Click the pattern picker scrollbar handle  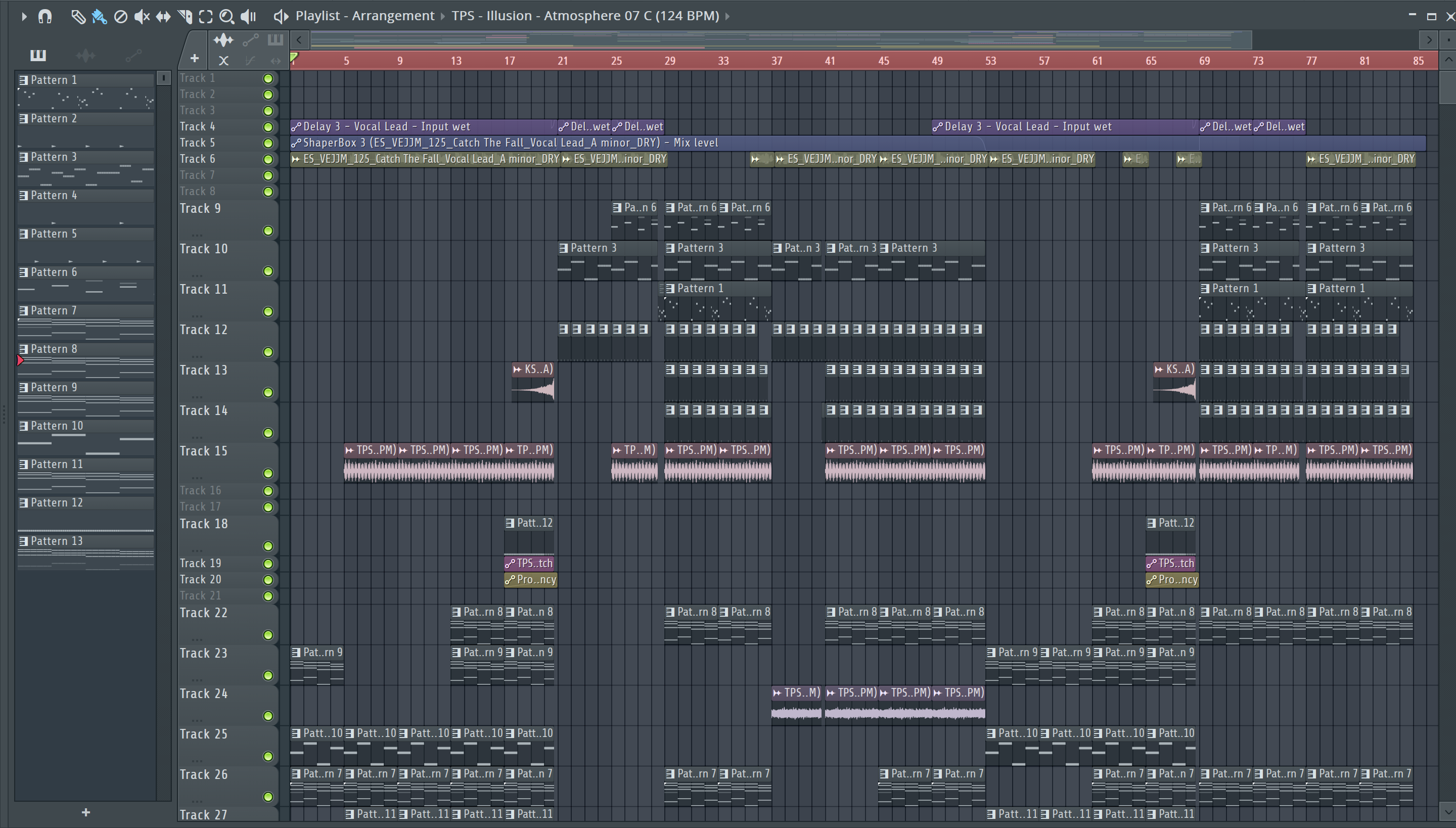coord(163,78)
